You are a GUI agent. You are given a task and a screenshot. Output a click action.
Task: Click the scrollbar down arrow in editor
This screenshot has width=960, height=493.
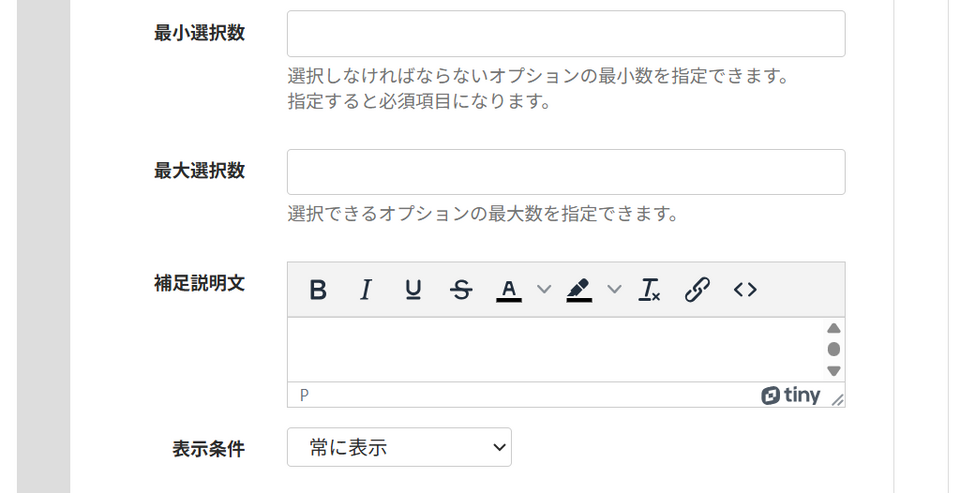point(834,371)
